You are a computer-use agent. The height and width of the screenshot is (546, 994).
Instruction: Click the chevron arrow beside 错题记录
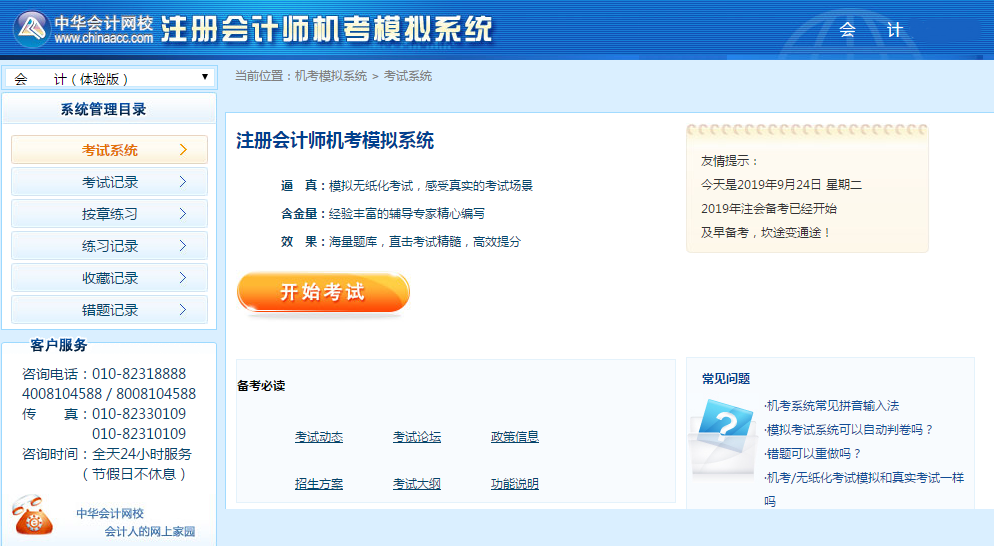click(x=183, y=309)
